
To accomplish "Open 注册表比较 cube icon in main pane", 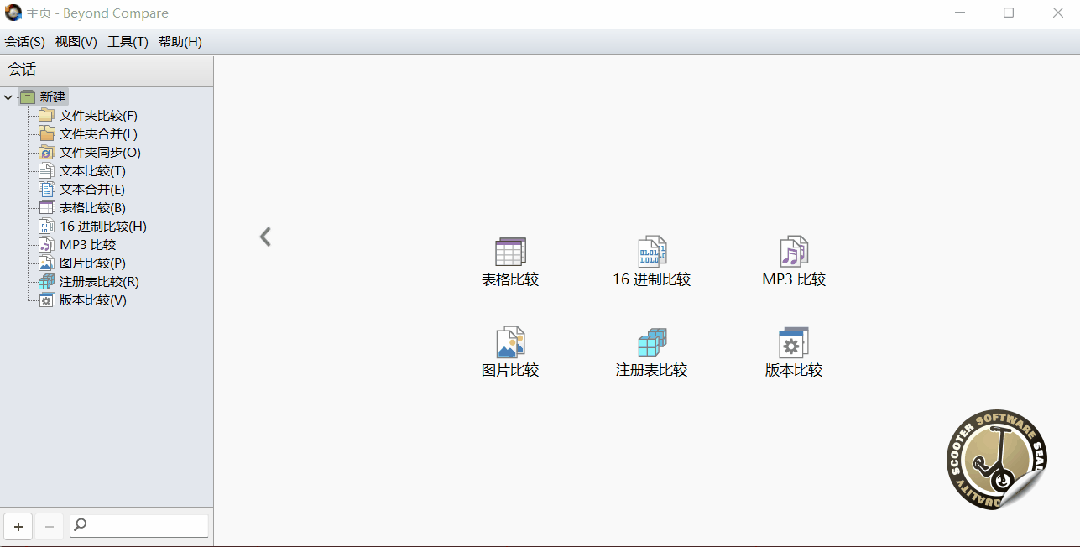I will pyautogui.click(x=652, y=342).
